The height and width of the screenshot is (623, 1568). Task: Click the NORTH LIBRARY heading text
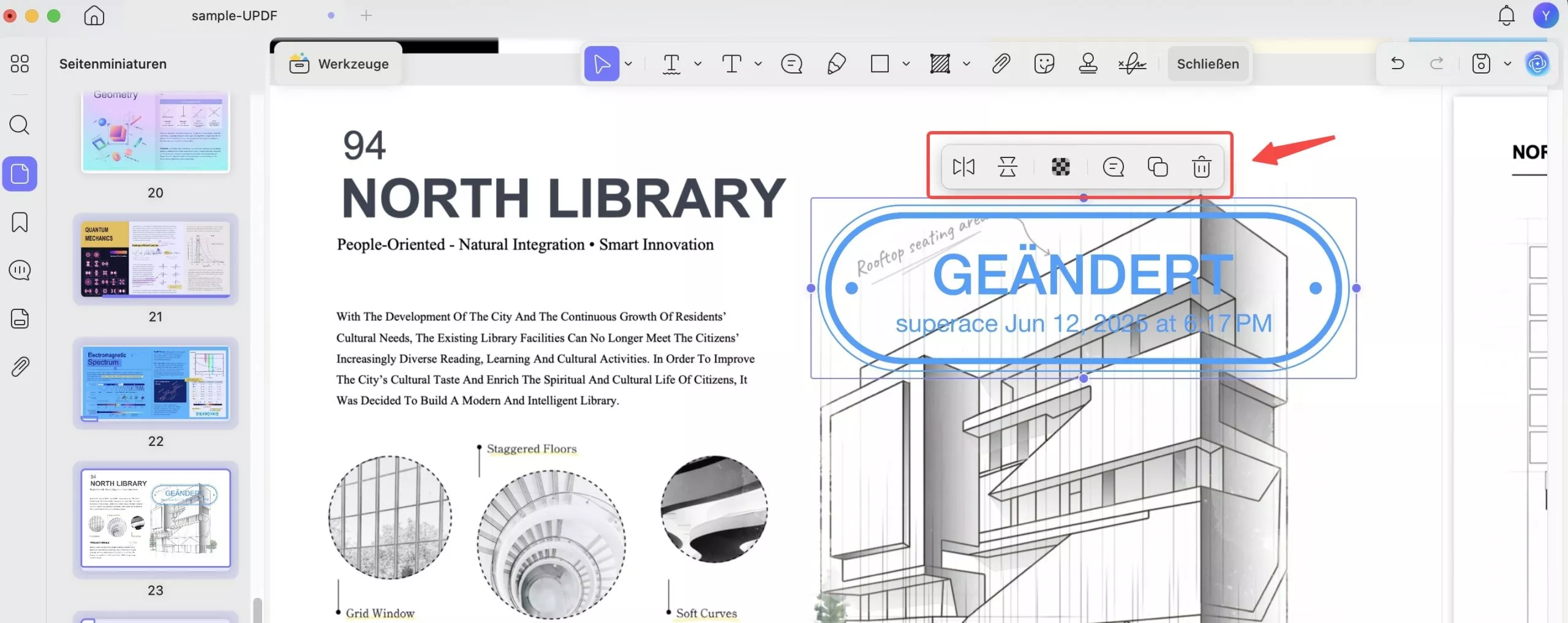(563, 198)
